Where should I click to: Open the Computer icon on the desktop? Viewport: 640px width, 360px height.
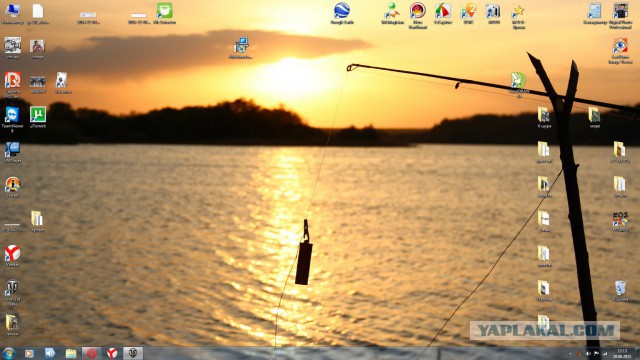pos(12,11)
